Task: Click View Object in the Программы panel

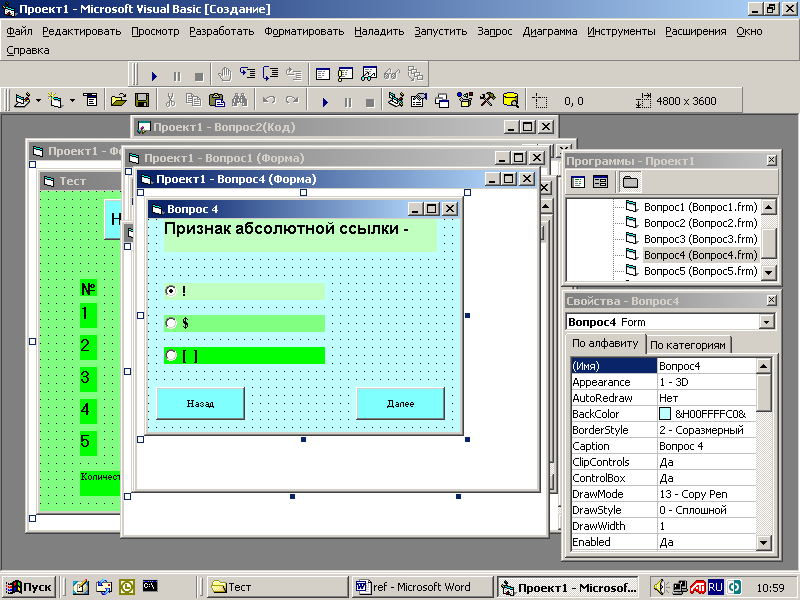Action: 600,182
